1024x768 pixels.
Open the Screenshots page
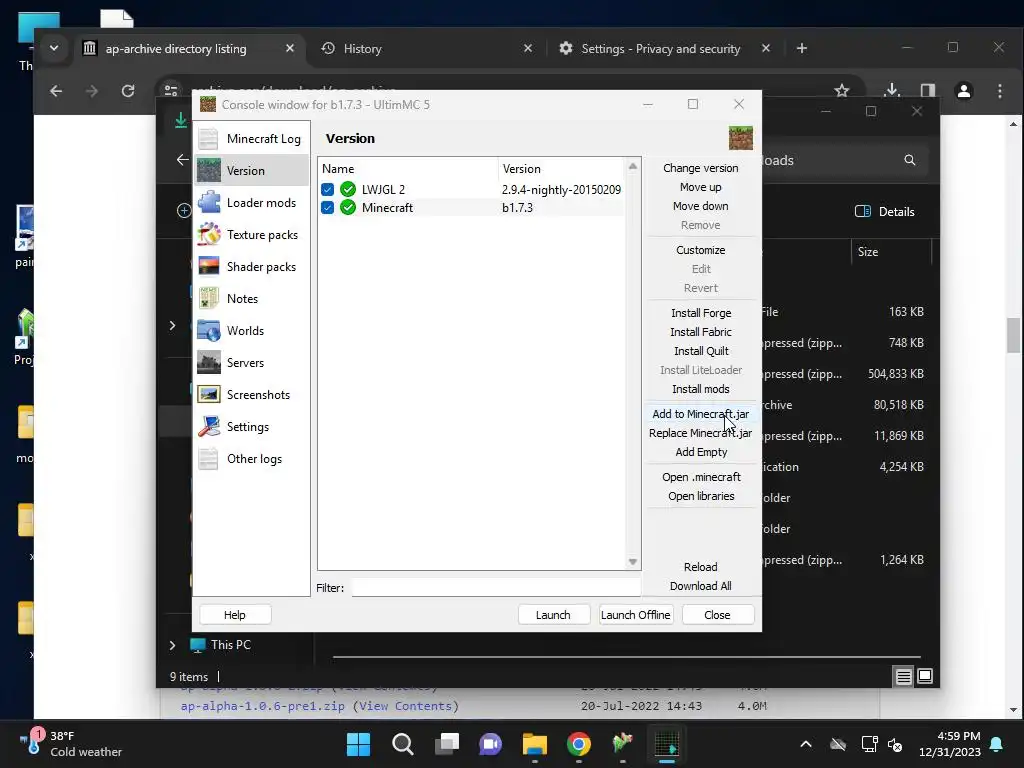coord(251,394)
